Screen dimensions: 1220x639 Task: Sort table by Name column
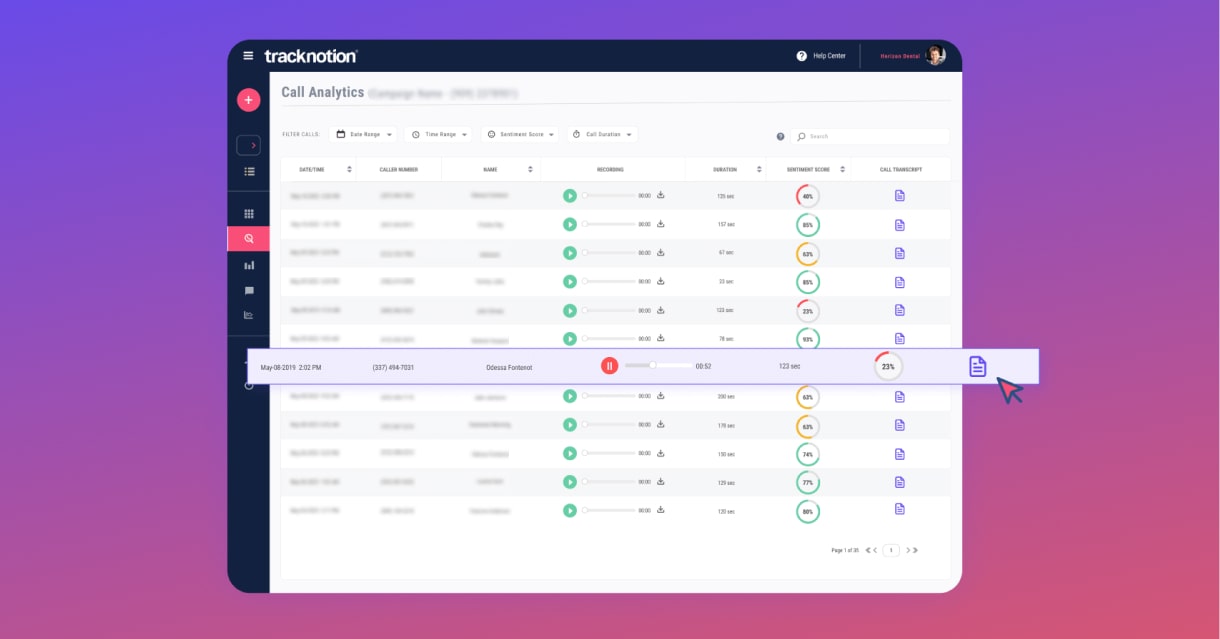(530, 169)
